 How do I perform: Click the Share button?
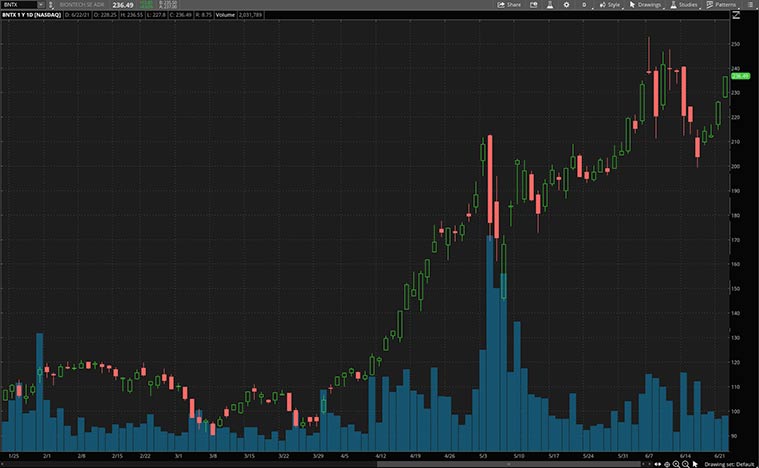coord(510,5)
